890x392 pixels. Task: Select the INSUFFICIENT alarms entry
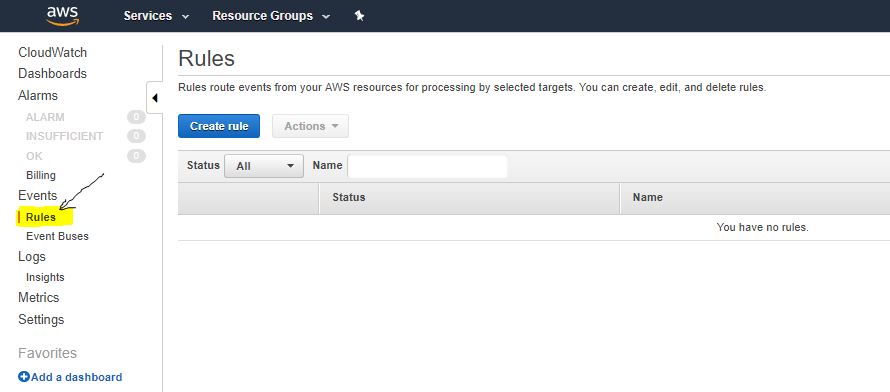65,136
